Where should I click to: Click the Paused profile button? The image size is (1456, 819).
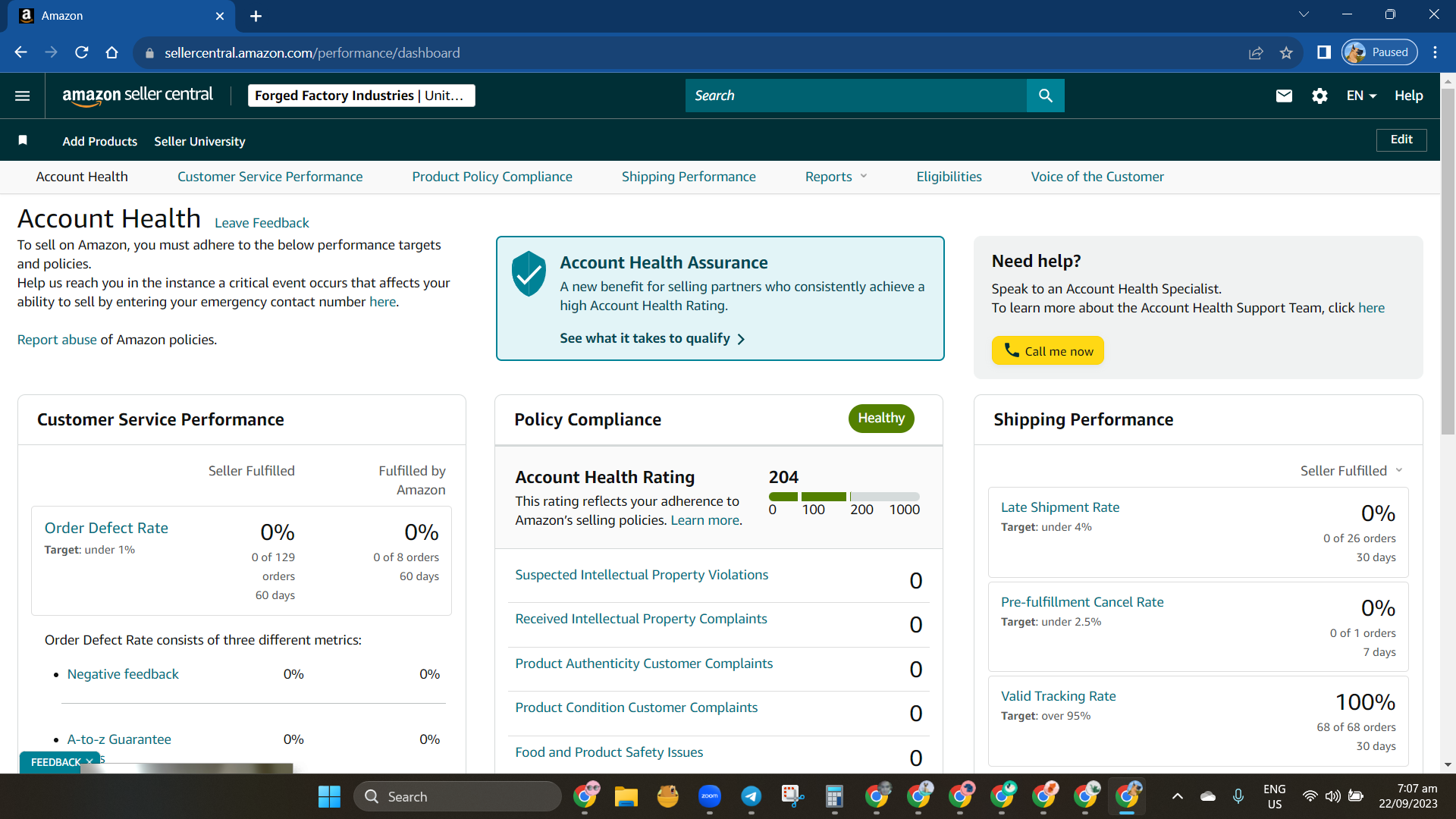pyautogui.click(x=1379, y=52)
